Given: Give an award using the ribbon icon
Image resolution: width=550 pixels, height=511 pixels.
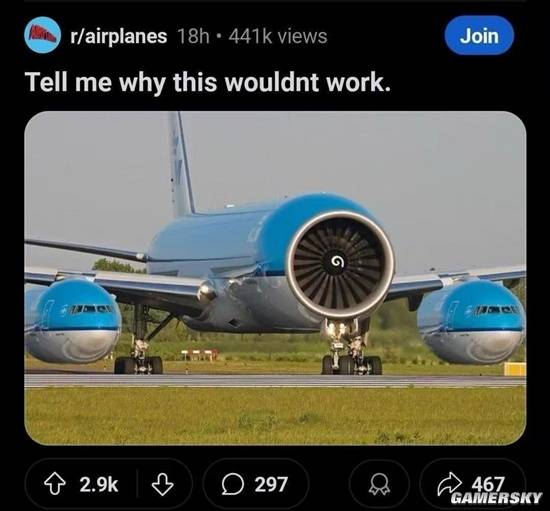Looking at the screenshot, I should tap(379, 485).
